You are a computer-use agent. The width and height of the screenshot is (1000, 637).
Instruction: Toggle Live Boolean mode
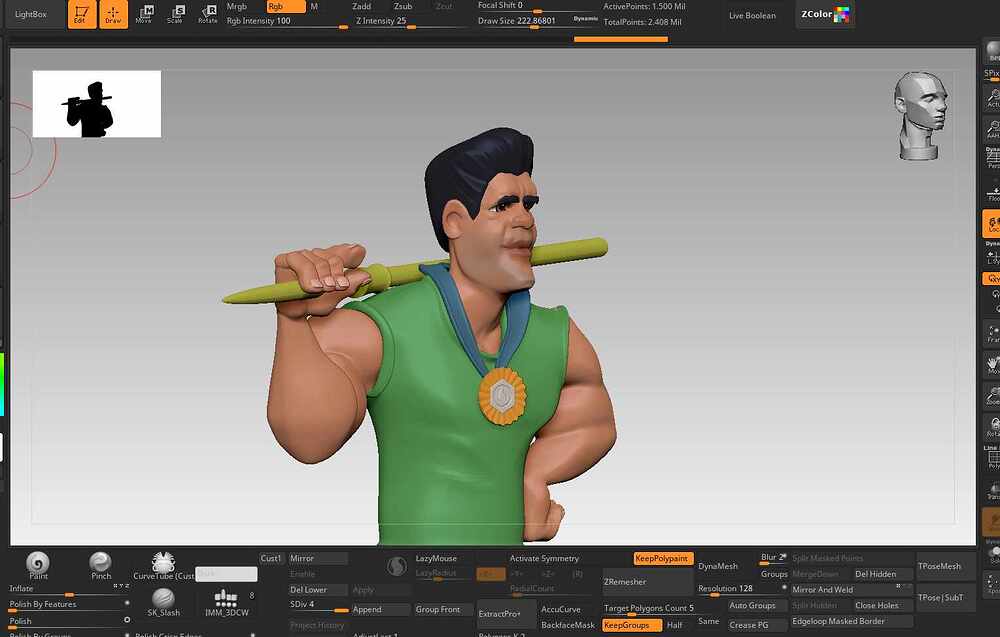pyautogui.click(x=753, y=15)
